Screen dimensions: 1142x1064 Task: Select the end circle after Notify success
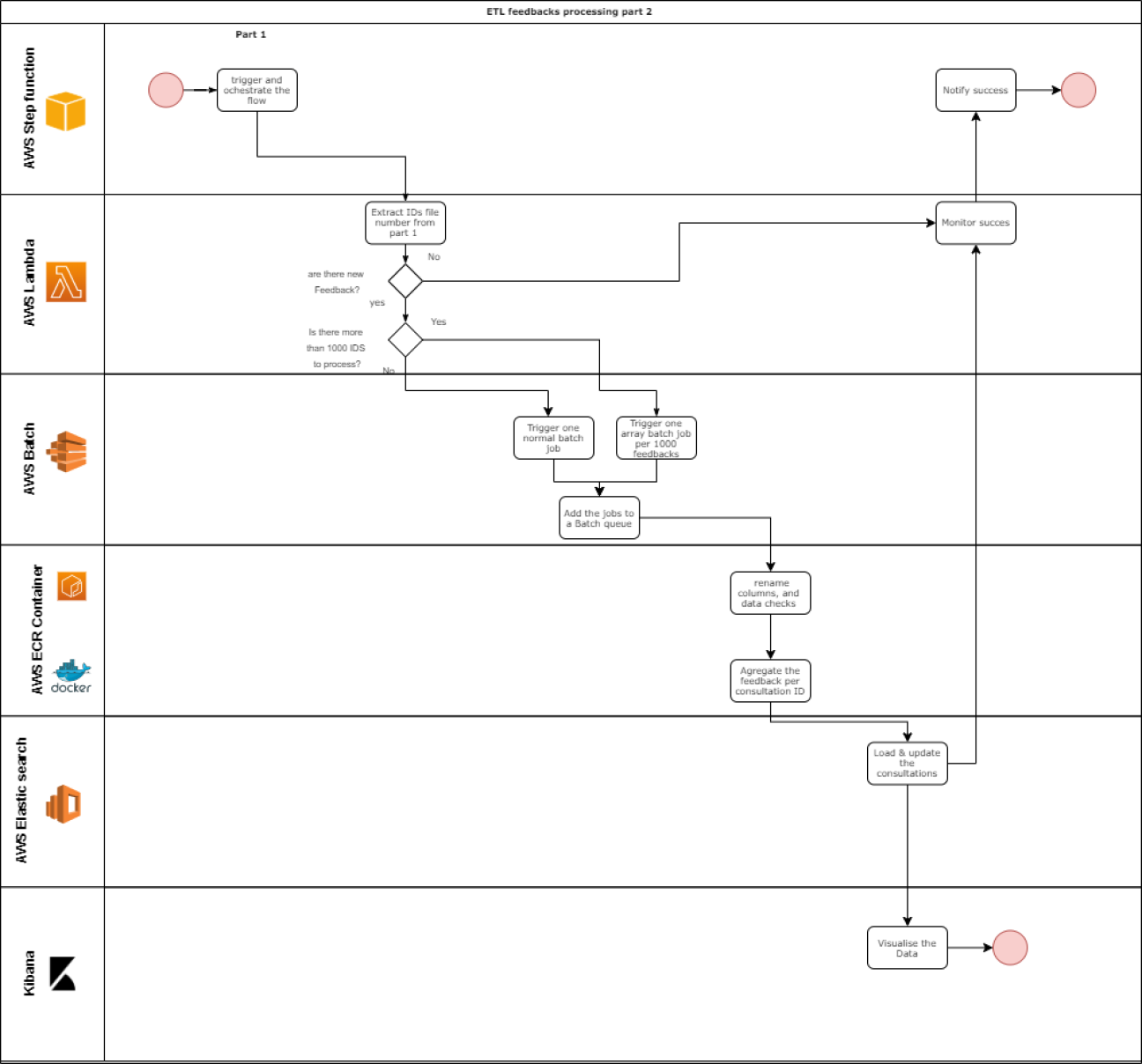click(1079, 90)
